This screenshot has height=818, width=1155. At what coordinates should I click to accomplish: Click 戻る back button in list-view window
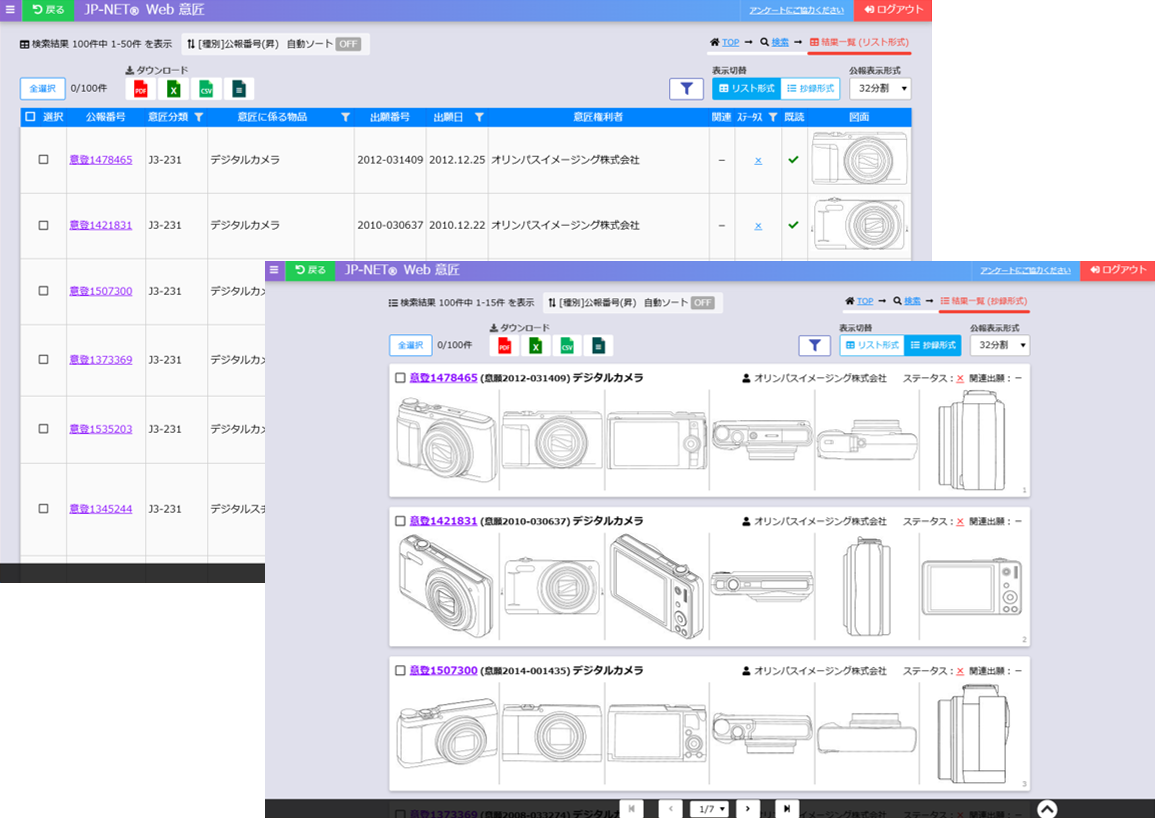[49, 10]
